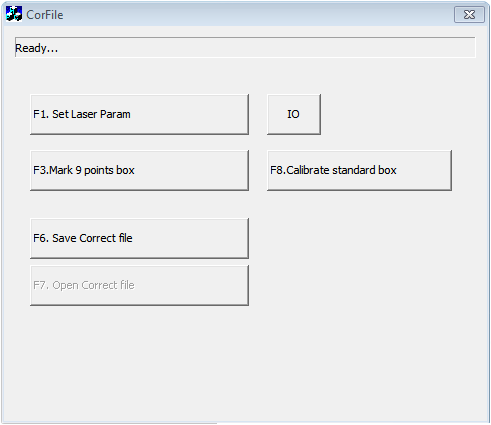Save the correction file with F6 button

coord(139,238)
